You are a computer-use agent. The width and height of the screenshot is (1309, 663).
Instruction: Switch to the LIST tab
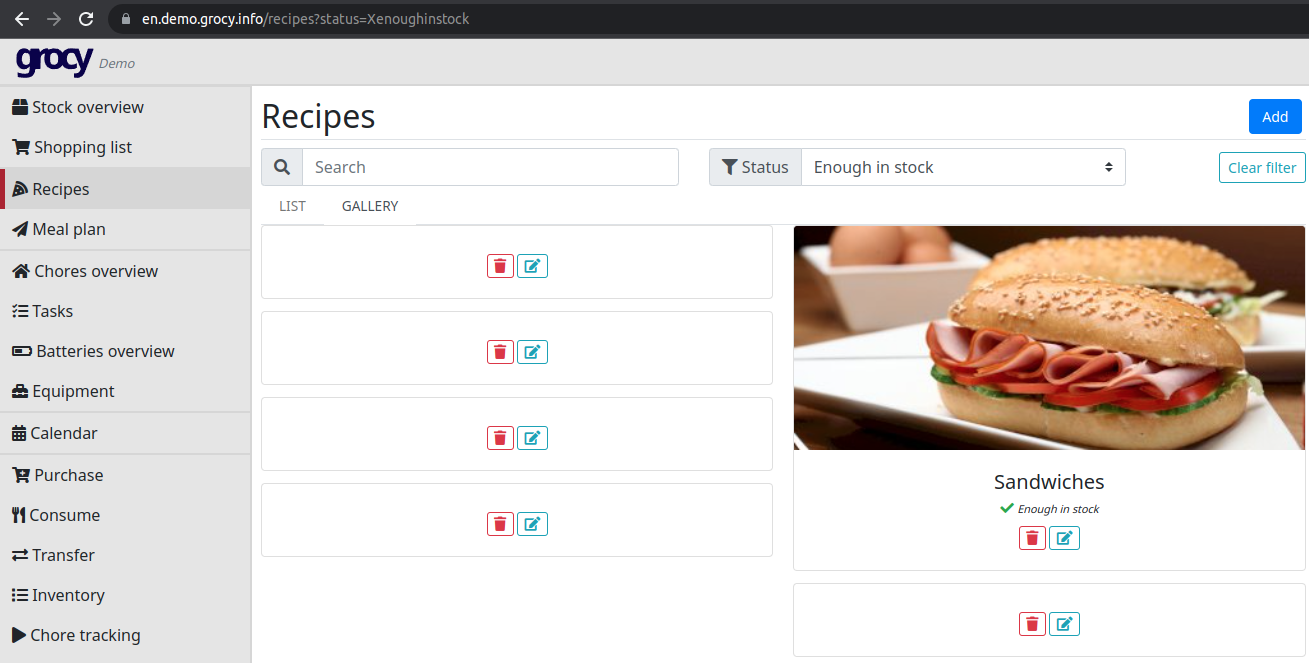coord(292,206)
